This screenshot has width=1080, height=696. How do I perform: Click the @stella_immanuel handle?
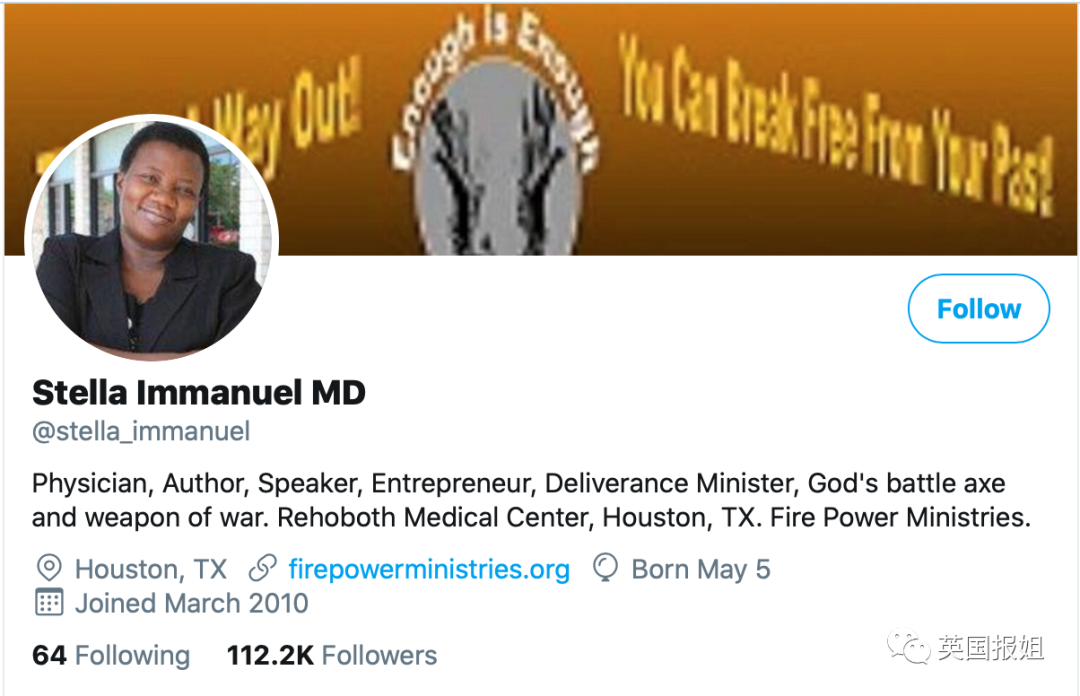pos(141,431)
